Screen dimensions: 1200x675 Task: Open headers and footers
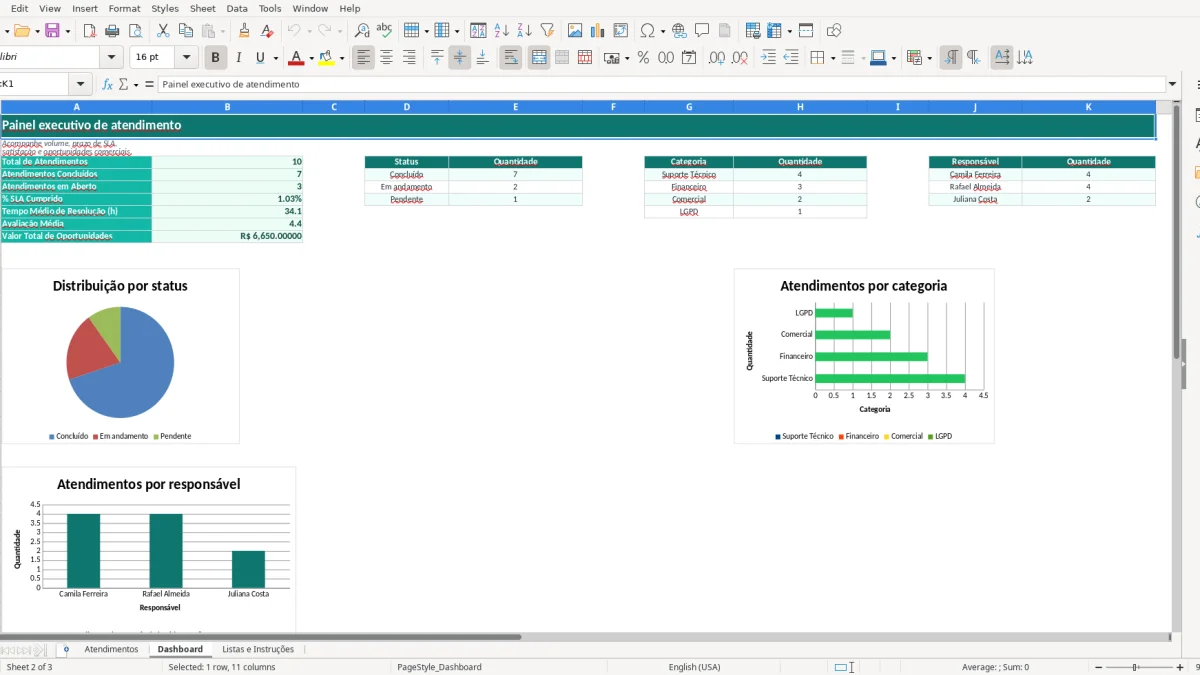coord(725,31)
